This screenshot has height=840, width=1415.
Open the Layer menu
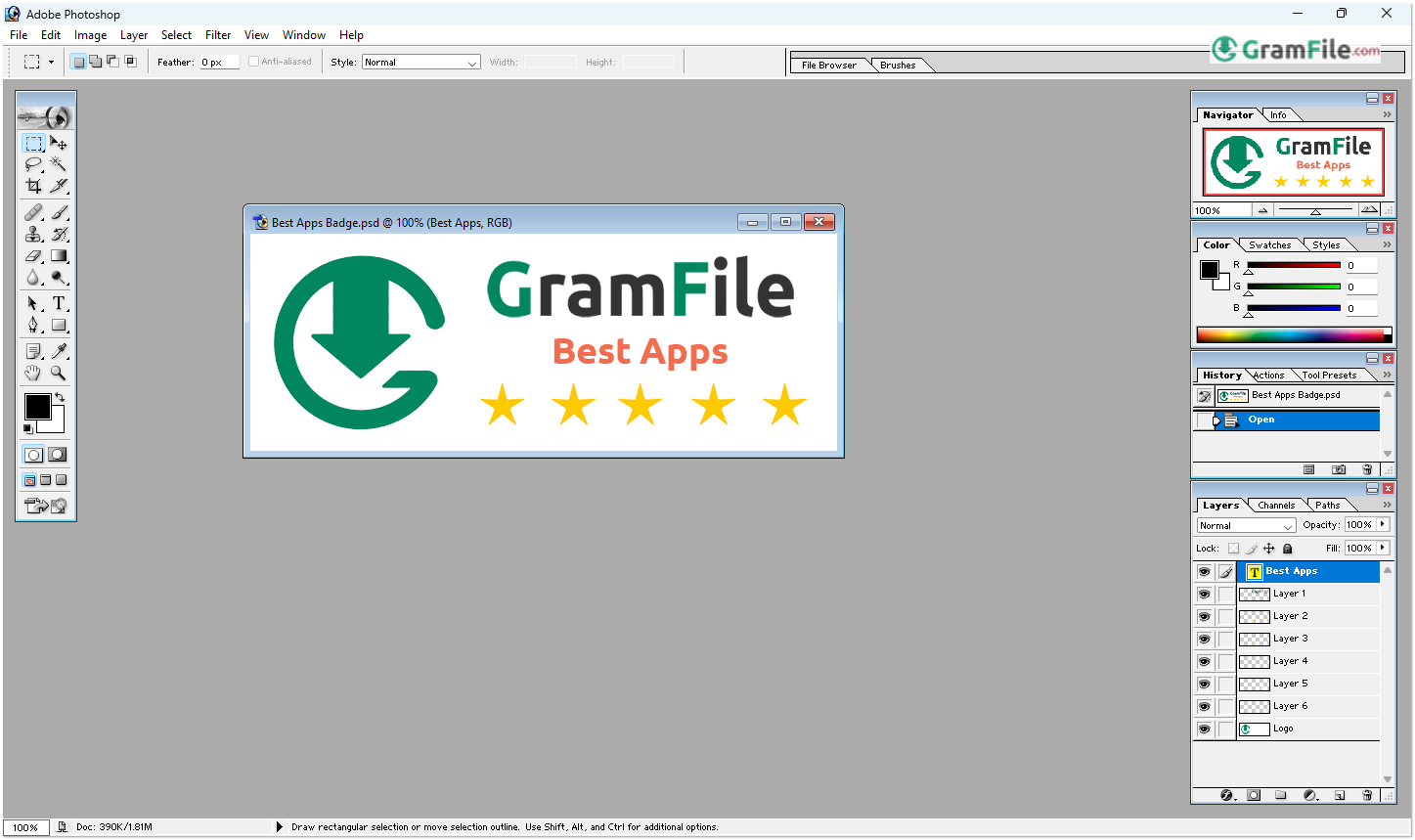click(134, 35)
